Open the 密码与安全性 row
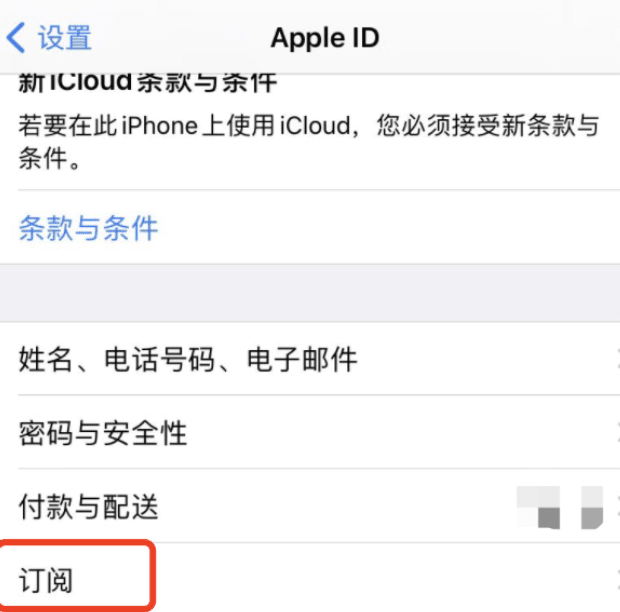Image resolution: width=620 pixels, height=612 pixels. coord(310,432)
